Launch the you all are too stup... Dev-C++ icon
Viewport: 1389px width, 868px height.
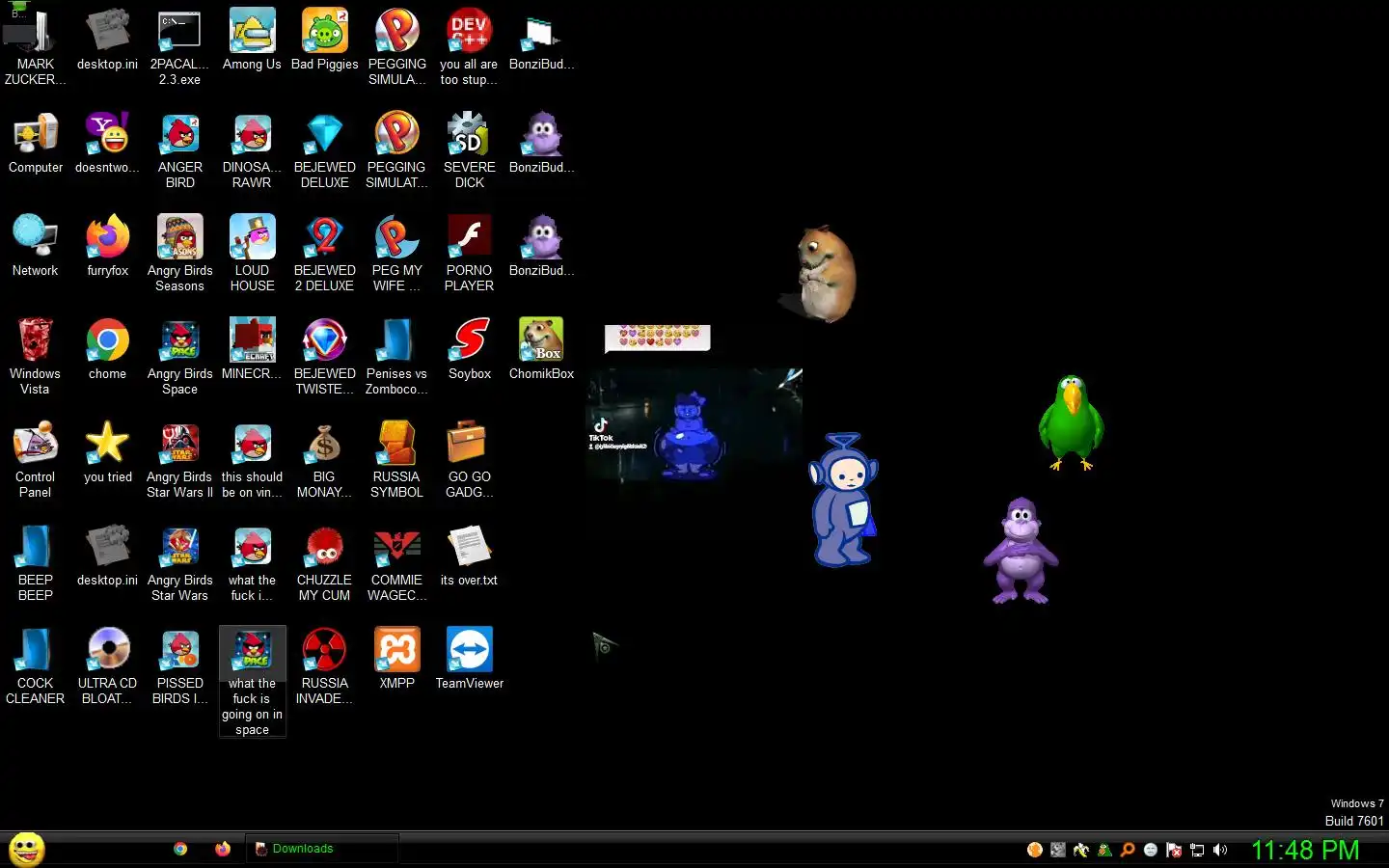point(469,47)
